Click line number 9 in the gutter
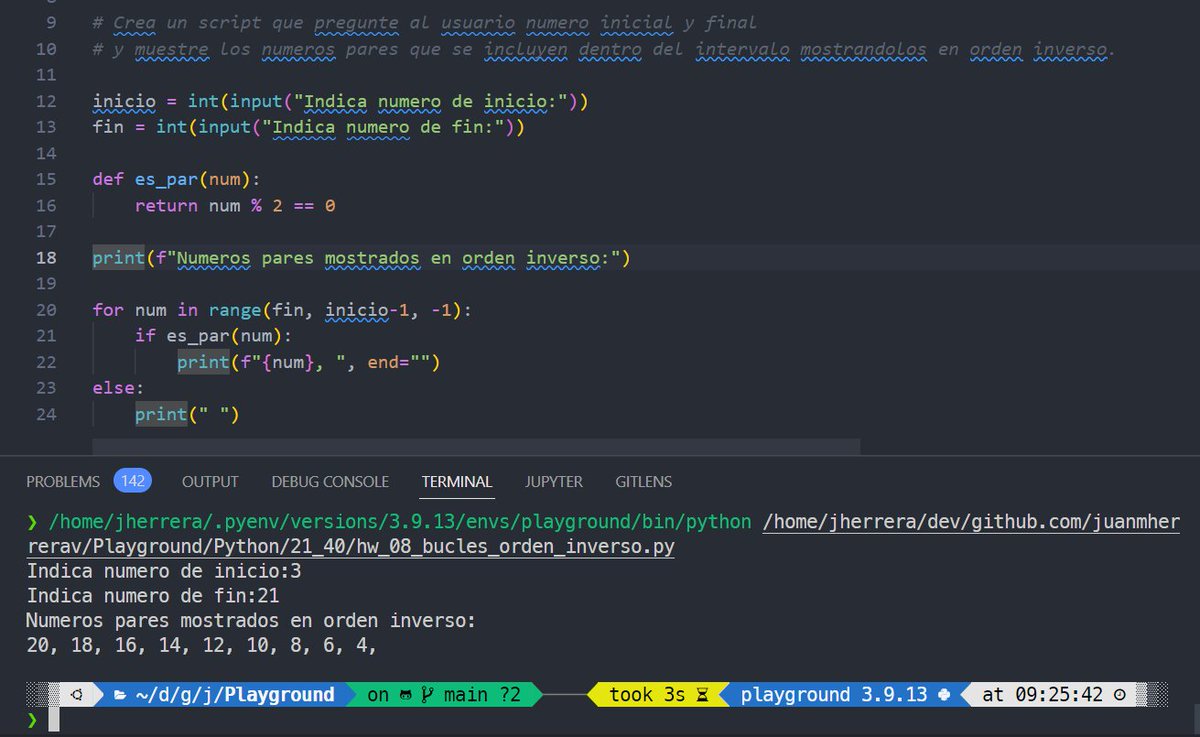This screenshot has width=1200, height=737. click(x=52, y=22)
